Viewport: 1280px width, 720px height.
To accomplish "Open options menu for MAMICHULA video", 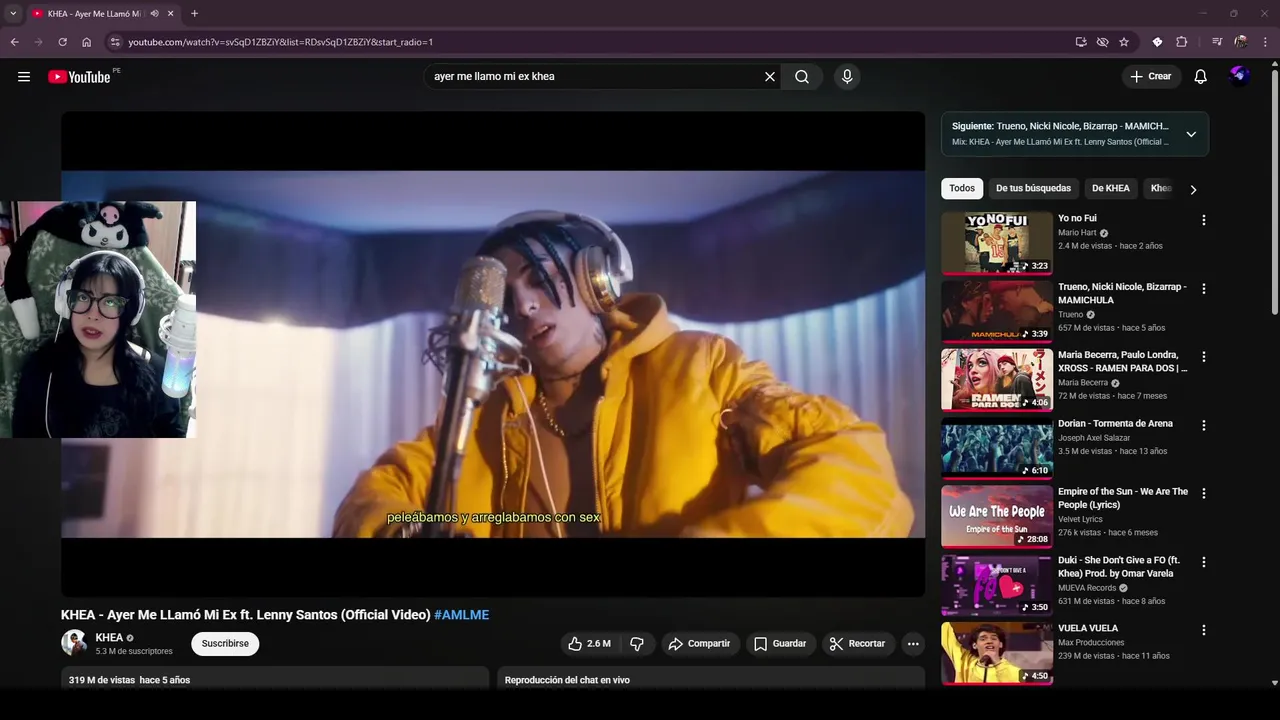I will (1204, 289).
